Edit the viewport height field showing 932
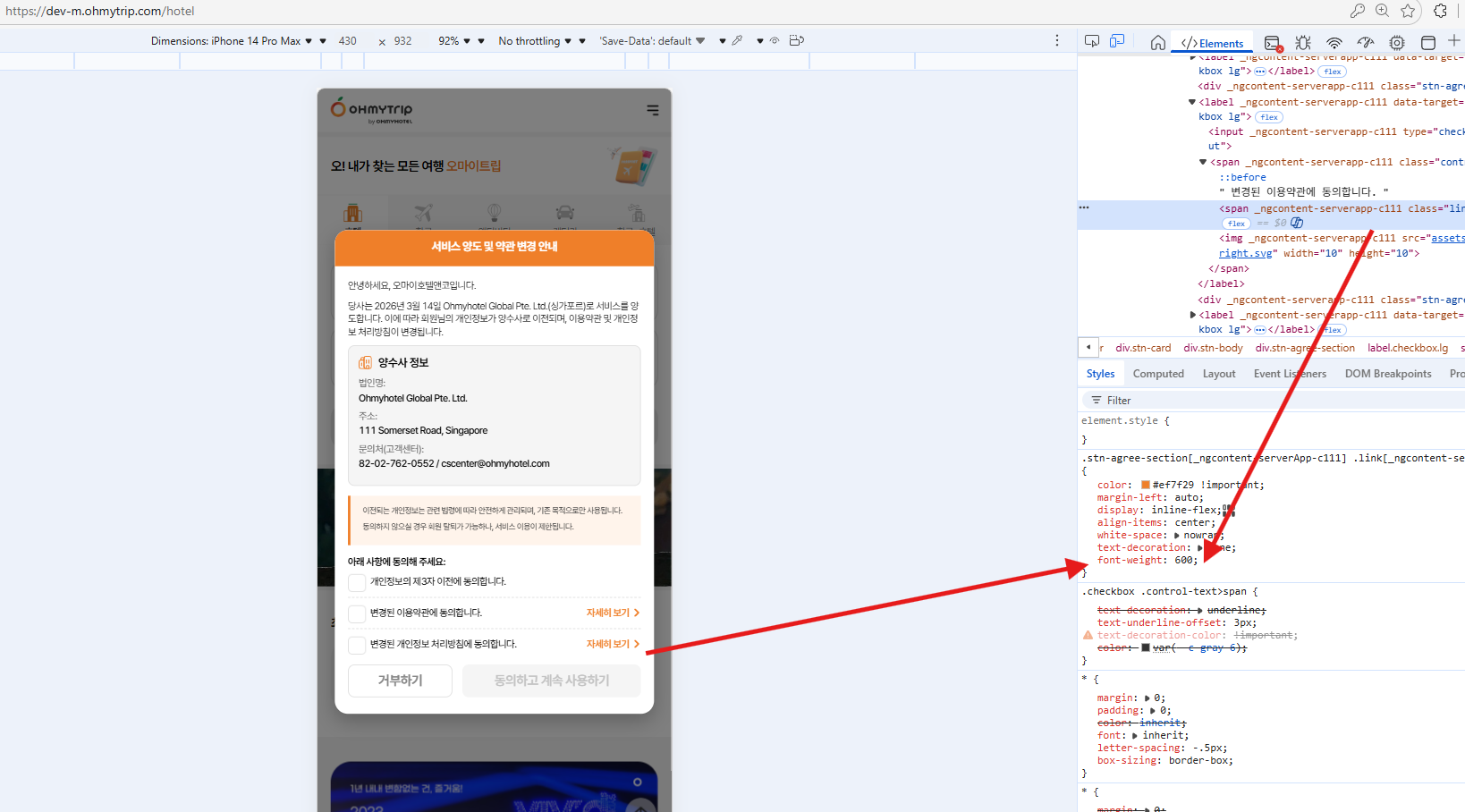The image size is (1465, 812). coord(403,41)
